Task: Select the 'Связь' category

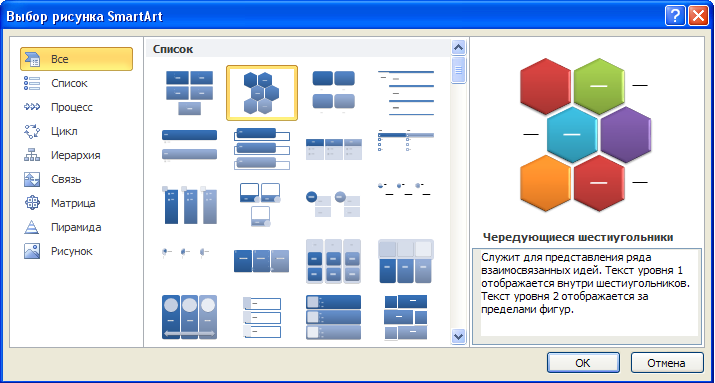Action: pyautogui.click(x=76, y=179)
